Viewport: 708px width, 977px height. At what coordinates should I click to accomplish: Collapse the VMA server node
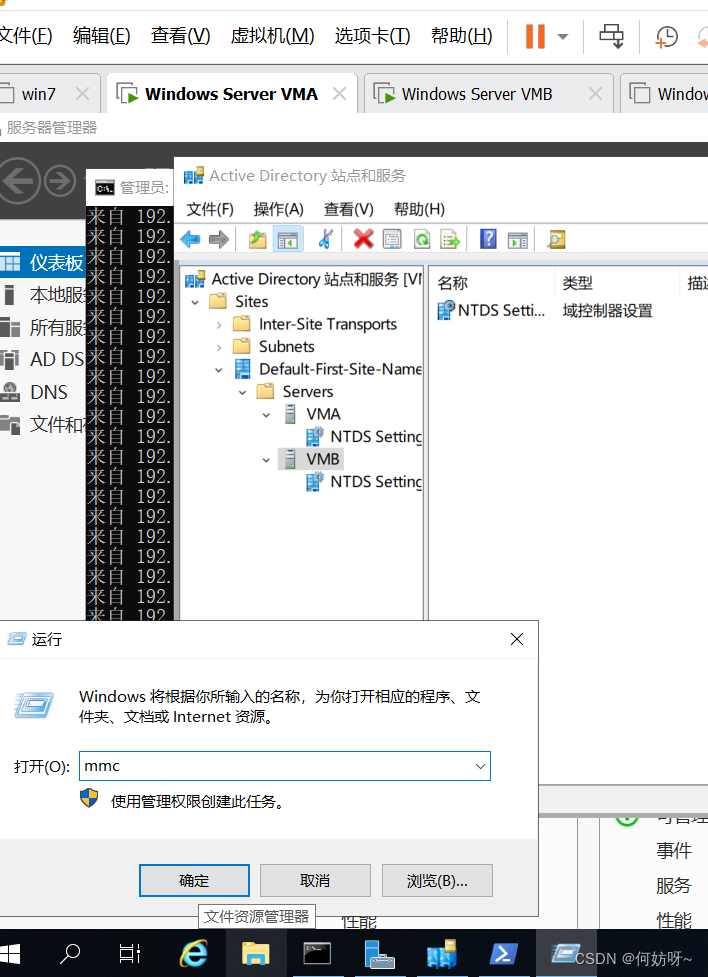266,415
